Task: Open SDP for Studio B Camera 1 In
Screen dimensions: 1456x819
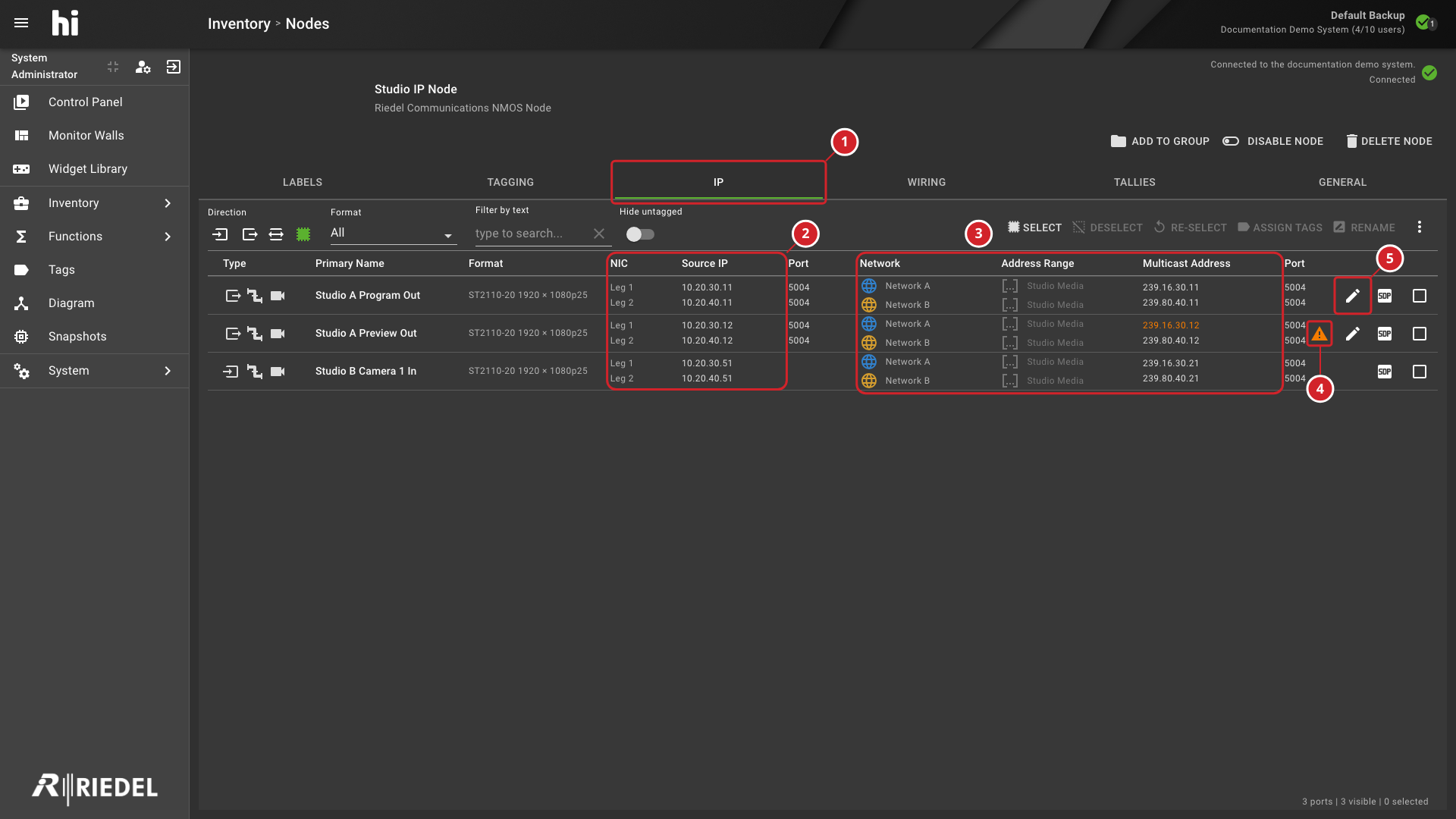Action: tap(1385, 372)
